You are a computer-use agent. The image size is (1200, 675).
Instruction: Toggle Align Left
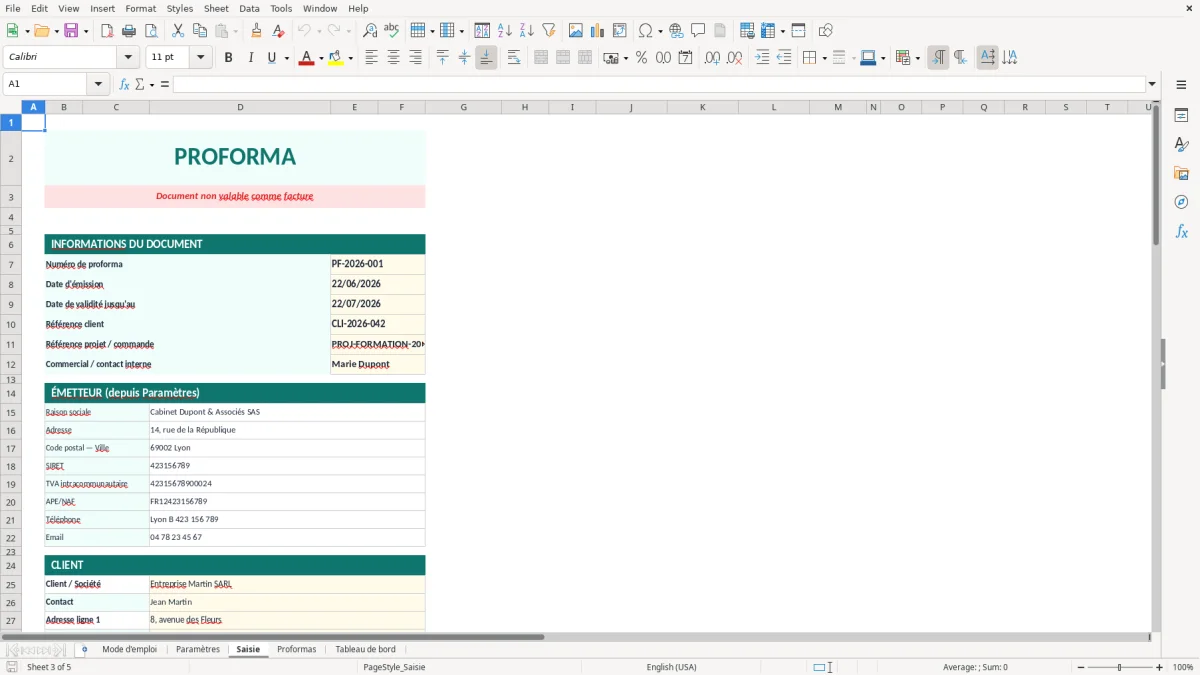coord(372,58)
